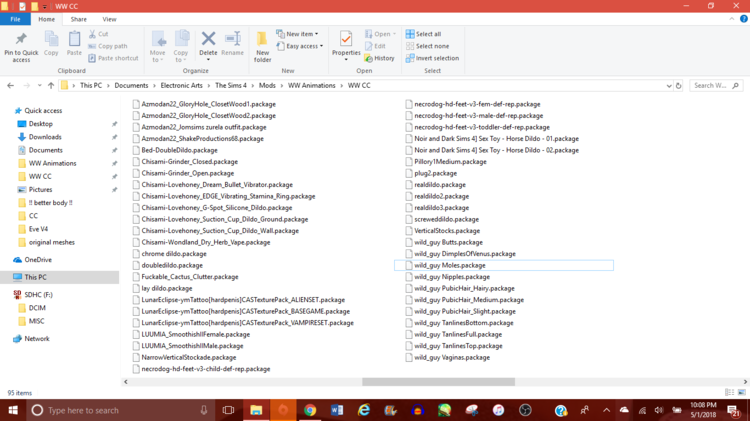Image resolution: width=750 pixels, height=421 pixels.
Task: Click Documents in the address breadcrumb
Action: [x=131, y=85]
